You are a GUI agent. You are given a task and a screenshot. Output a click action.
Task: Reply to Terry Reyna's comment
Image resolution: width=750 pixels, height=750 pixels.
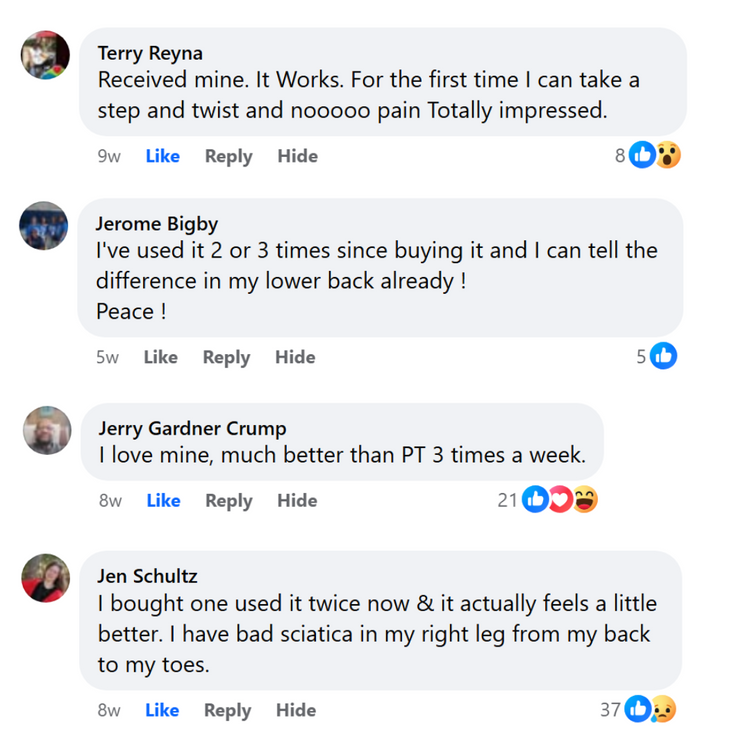228,156
